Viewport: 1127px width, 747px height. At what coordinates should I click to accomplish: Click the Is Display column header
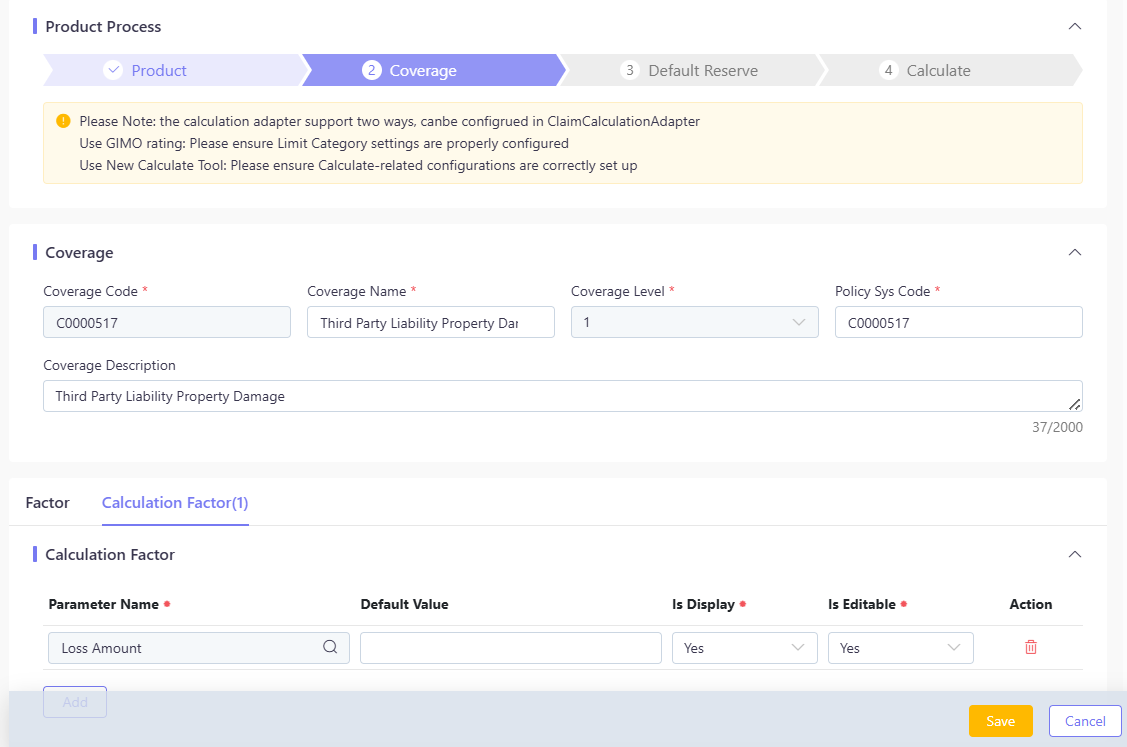703,604
